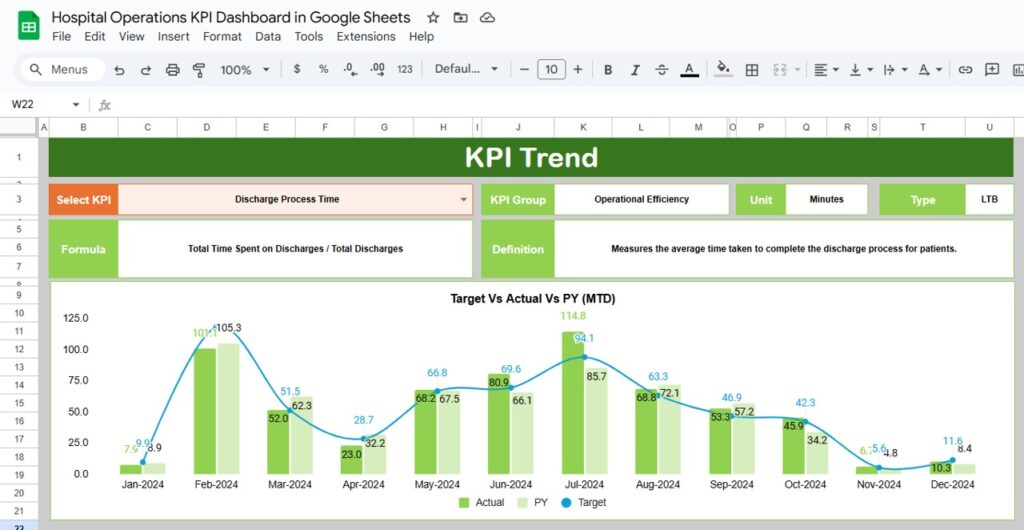This screenshot has height=530, width=1024.
Task: Toggle italic formatting
Action: click(x=635, y=70)
